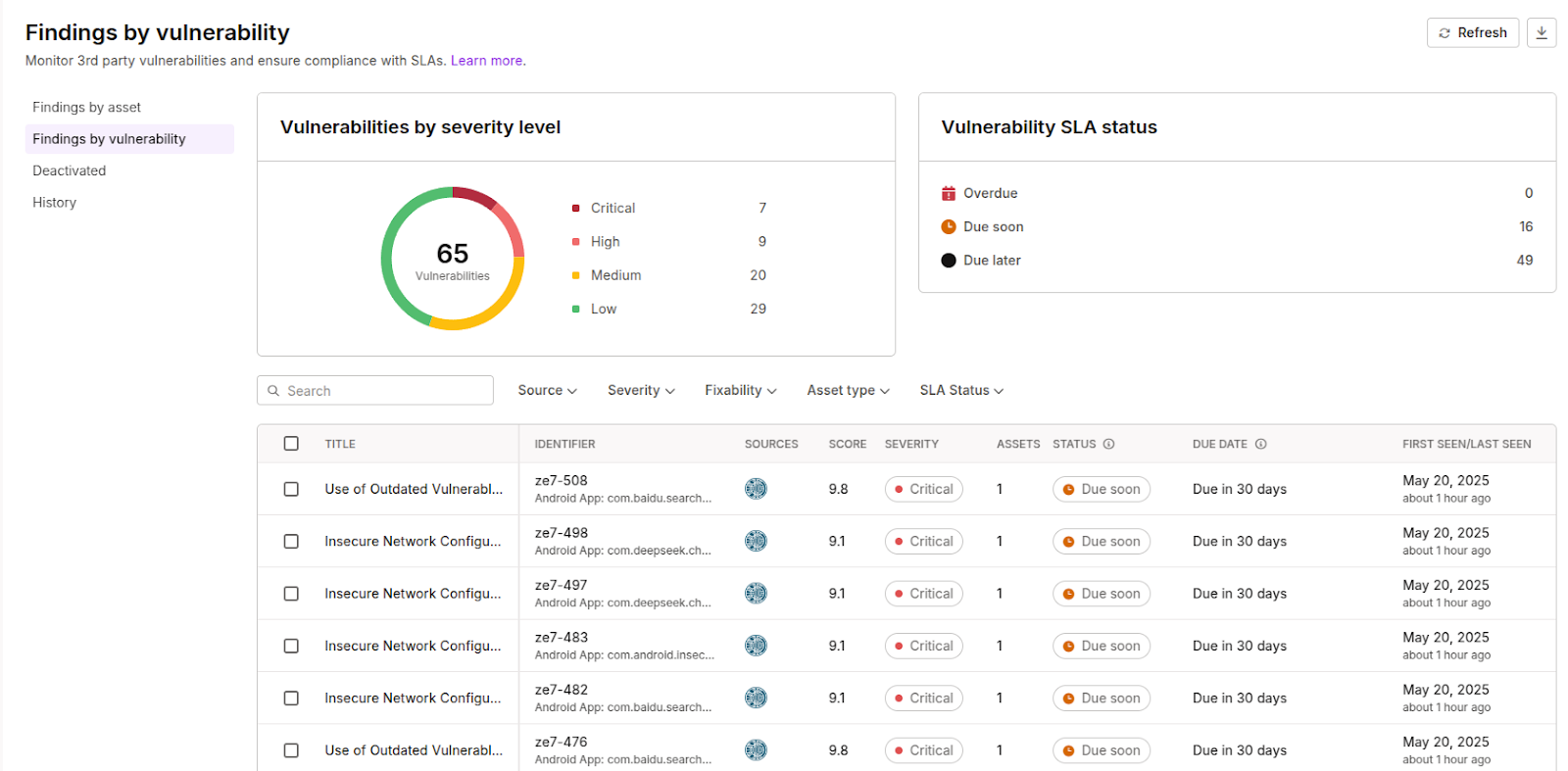Click the info icon beside STATUS header
The width and height of the screenshot is (1568, 771).
(1108, 444)
